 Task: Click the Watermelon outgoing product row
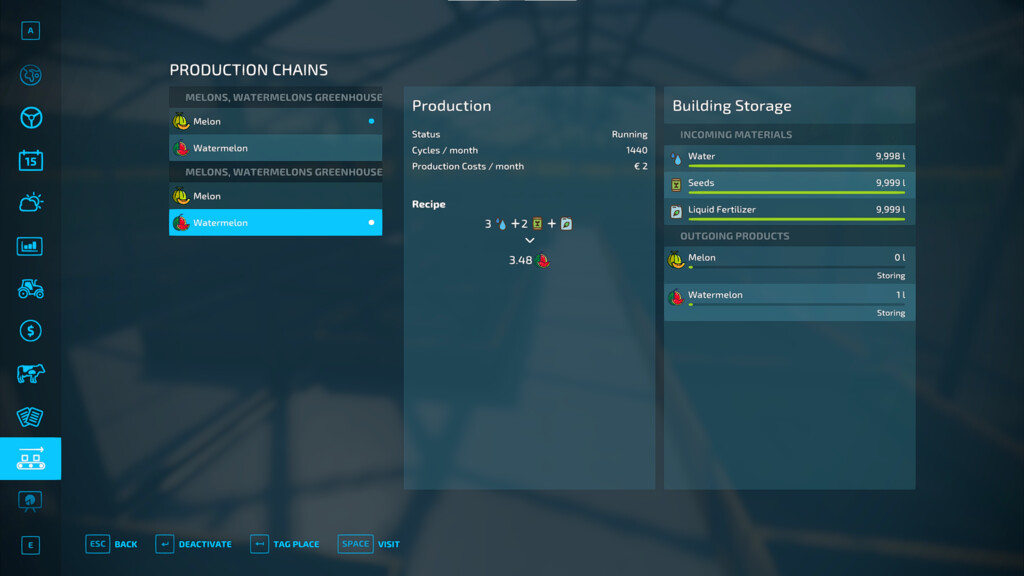click(790, 302)
